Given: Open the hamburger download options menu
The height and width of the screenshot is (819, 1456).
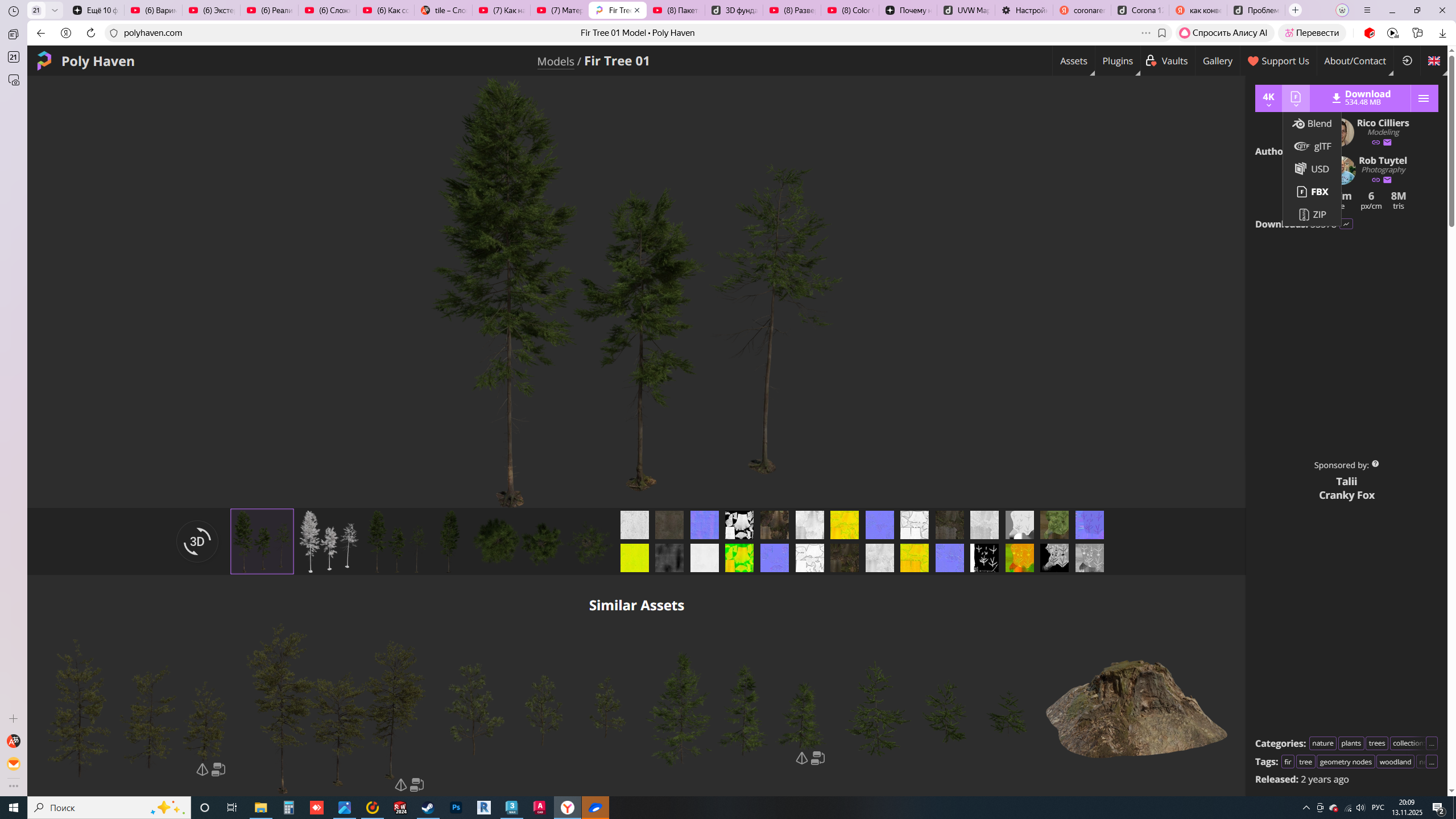Looking at the screenshot, I should click(x=1424, y=98).
